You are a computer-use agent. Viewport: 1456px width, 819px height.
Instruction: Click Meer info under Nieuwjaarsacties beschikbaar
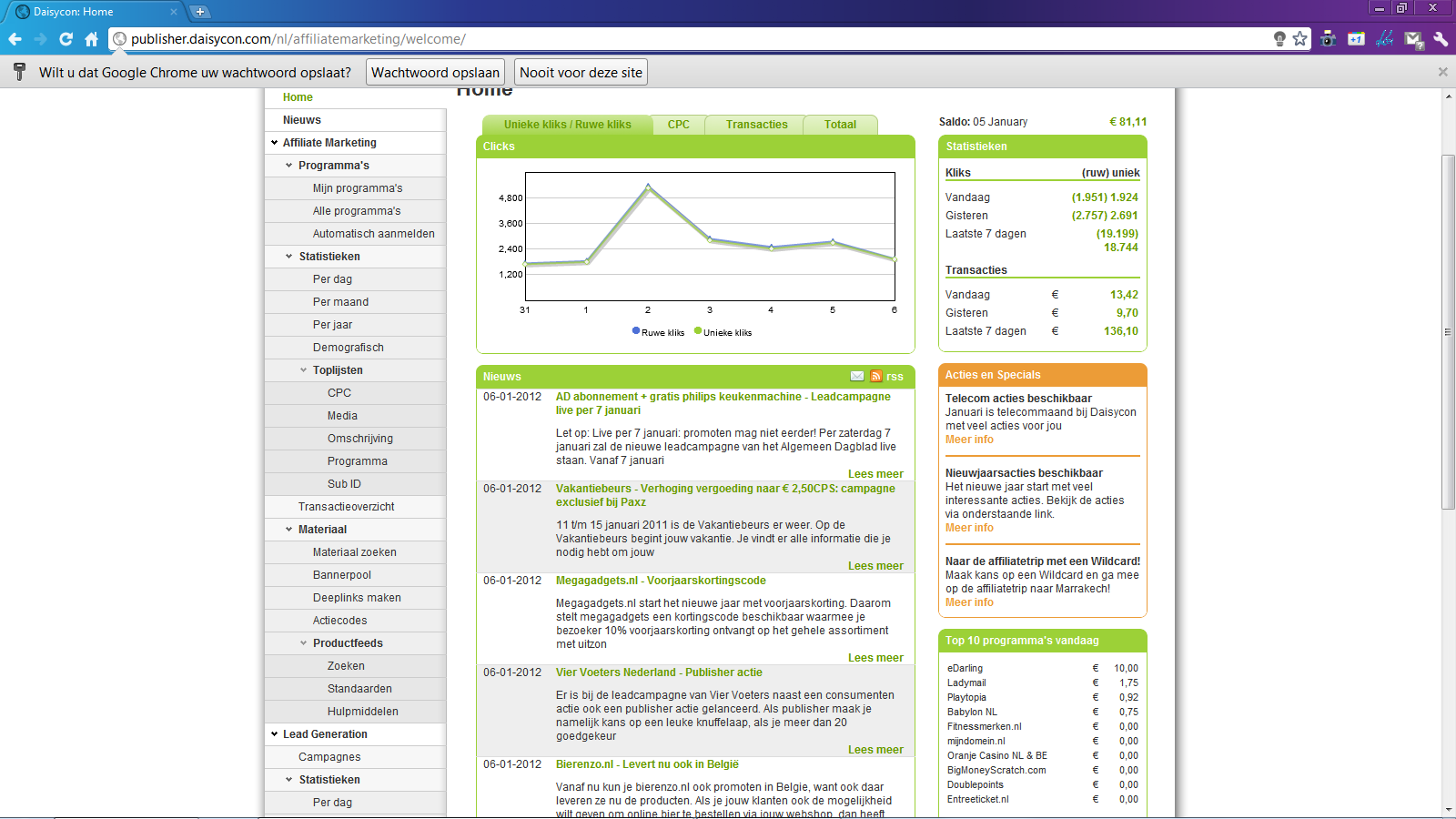(969, 528)
